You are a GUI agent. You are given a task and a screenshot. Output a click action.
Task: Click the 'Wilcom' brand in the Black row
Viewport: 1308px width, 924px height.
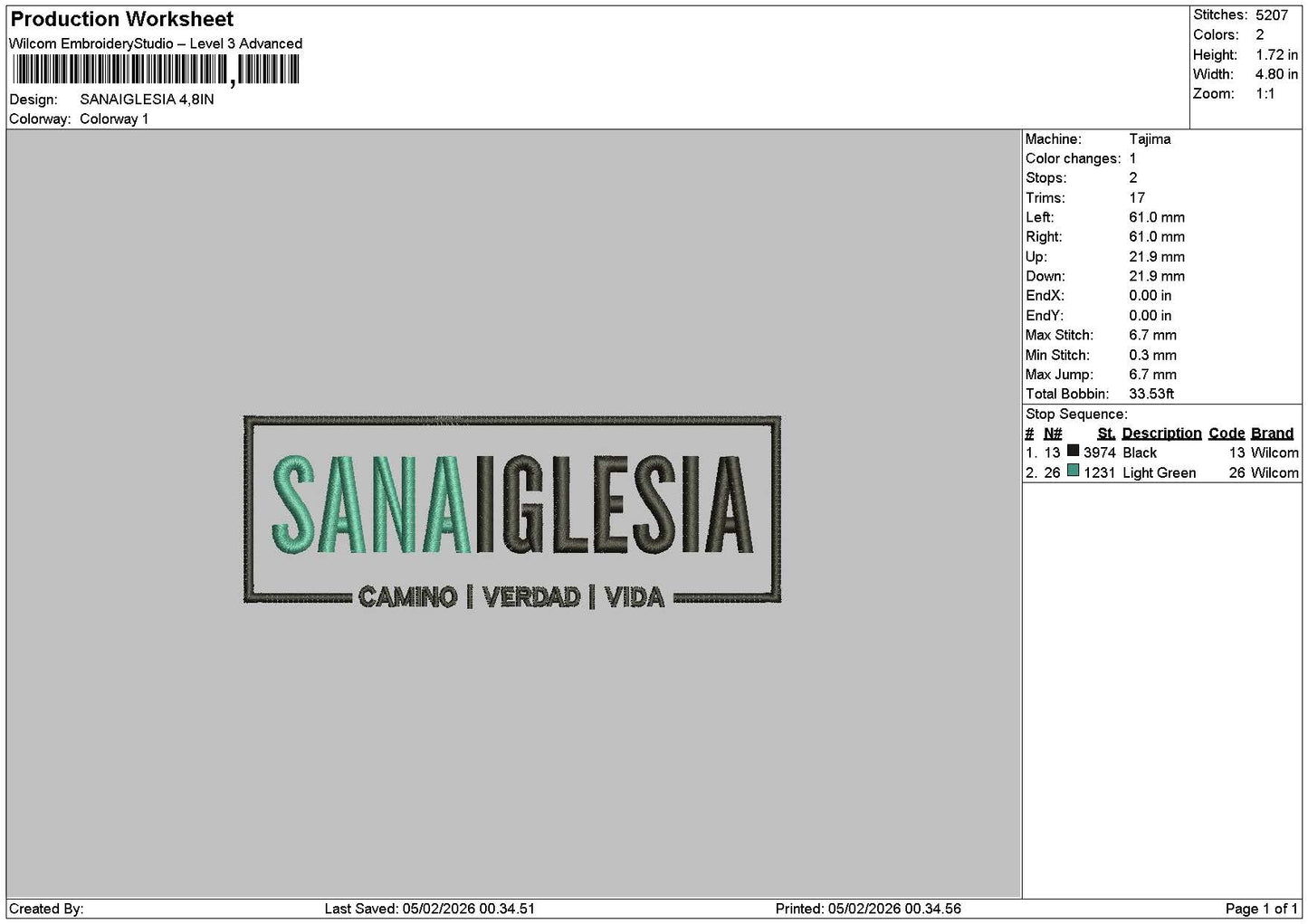point(1275,453)
